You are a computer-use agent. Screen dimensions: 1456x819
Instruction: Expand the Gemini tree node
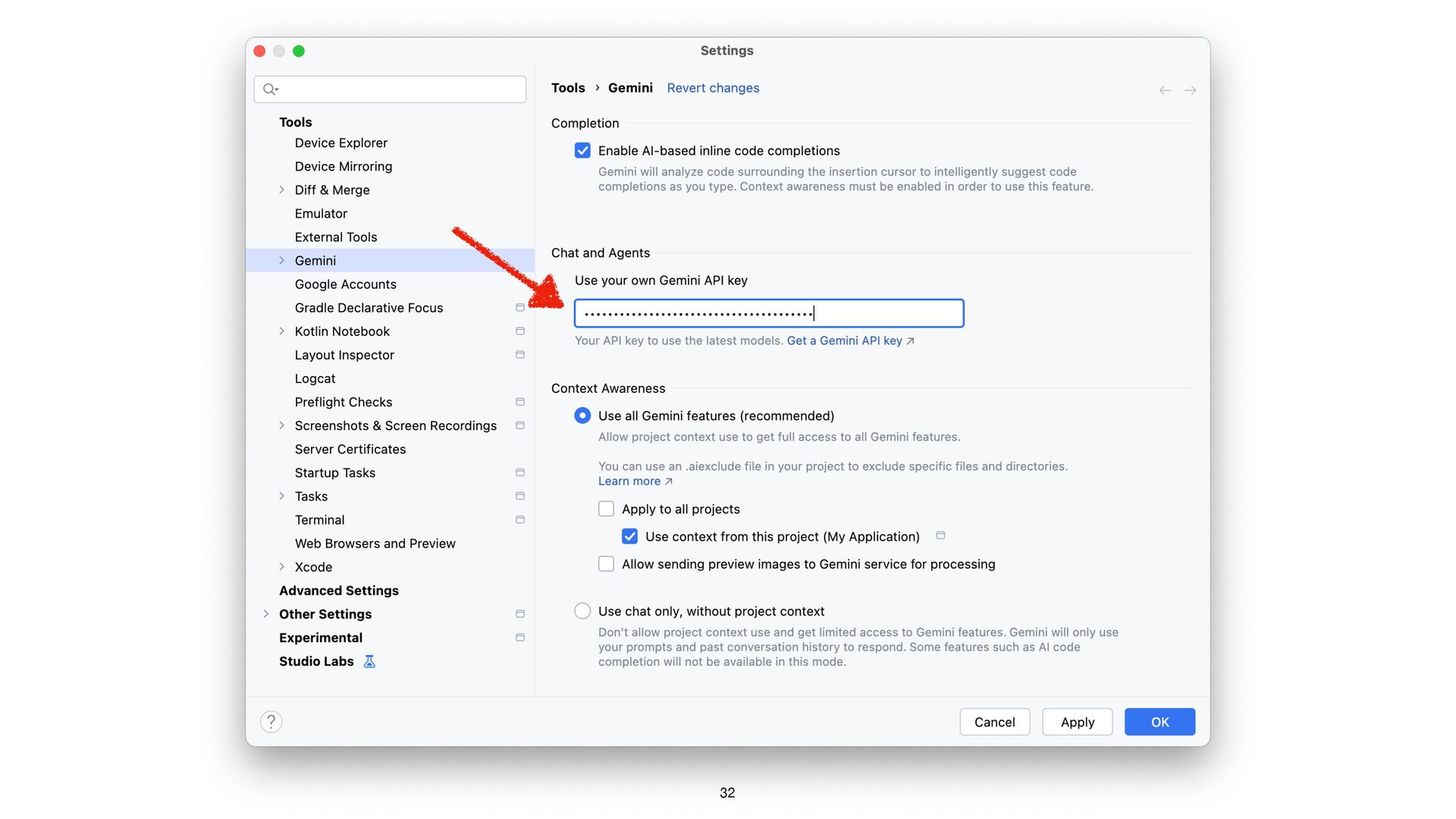282,260
